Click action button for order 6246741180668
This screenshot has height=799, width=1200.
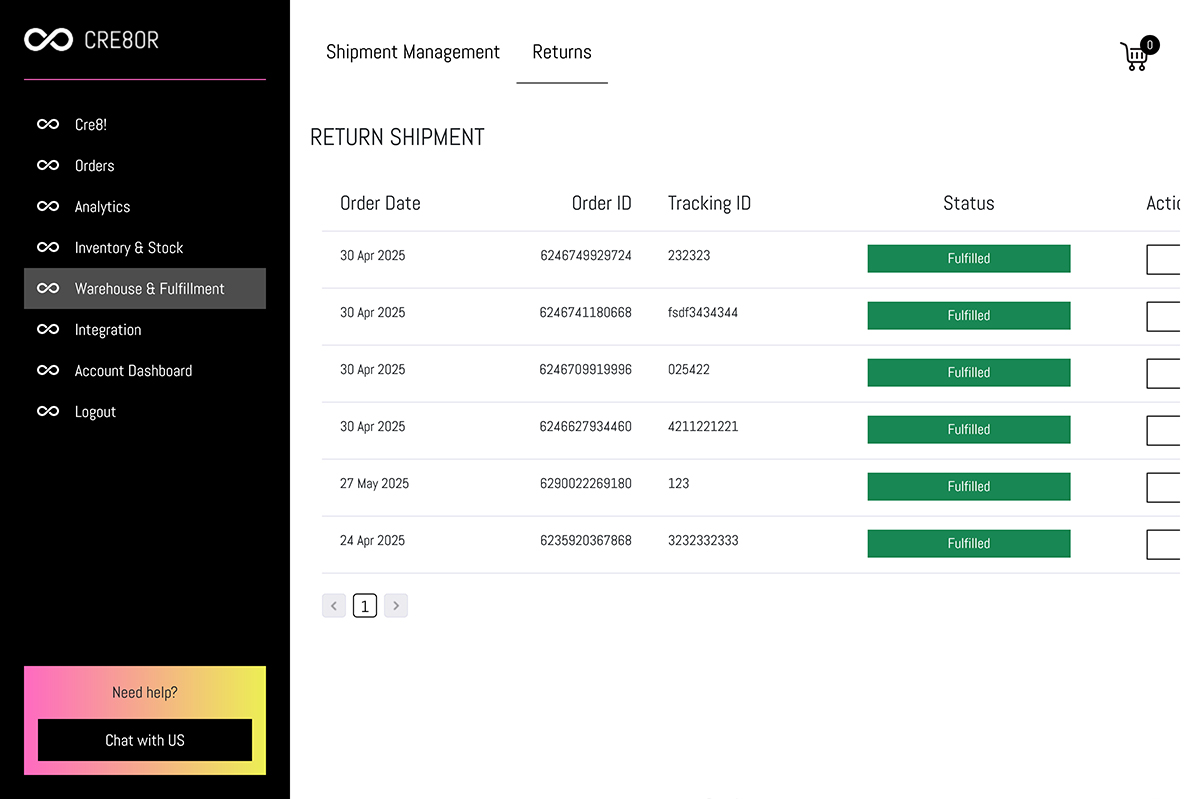(1163, 317)
